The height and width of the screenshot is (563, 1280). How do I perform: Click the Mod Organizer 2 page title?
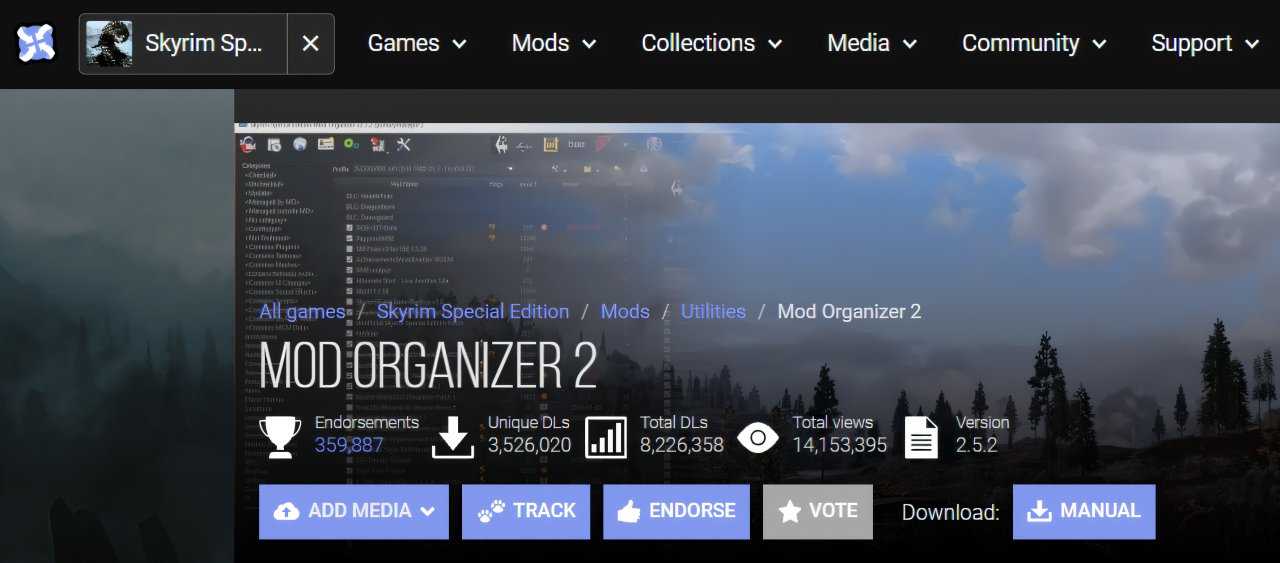click(x=428, y=366)
